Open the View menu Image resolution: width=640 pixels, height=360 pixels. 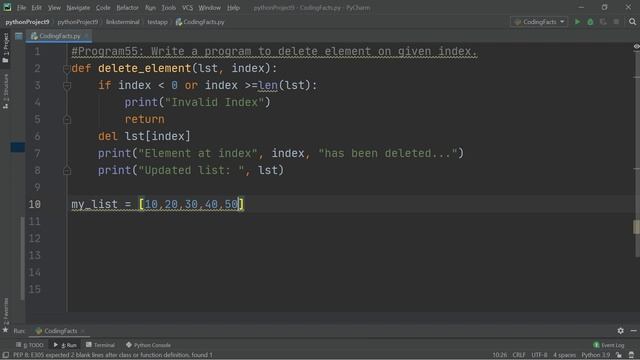54,8
